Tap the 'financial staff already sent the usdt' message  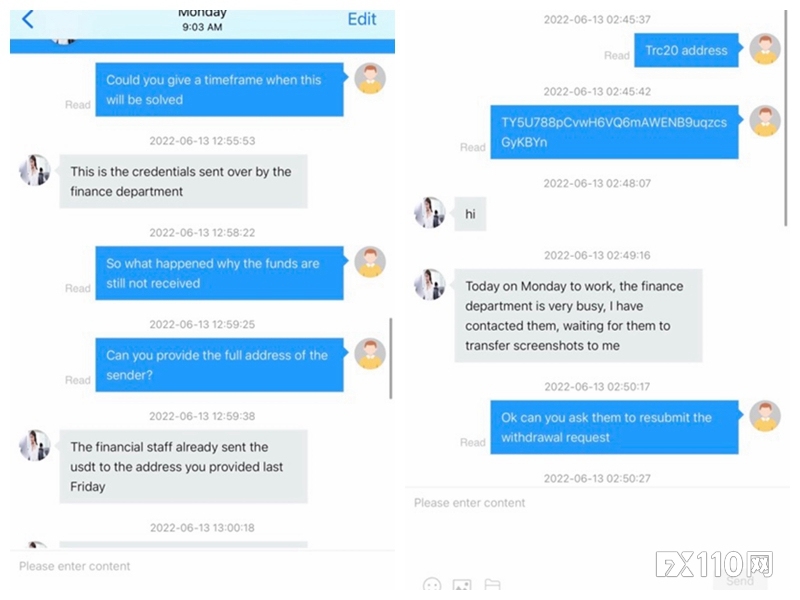pos(184,466)
